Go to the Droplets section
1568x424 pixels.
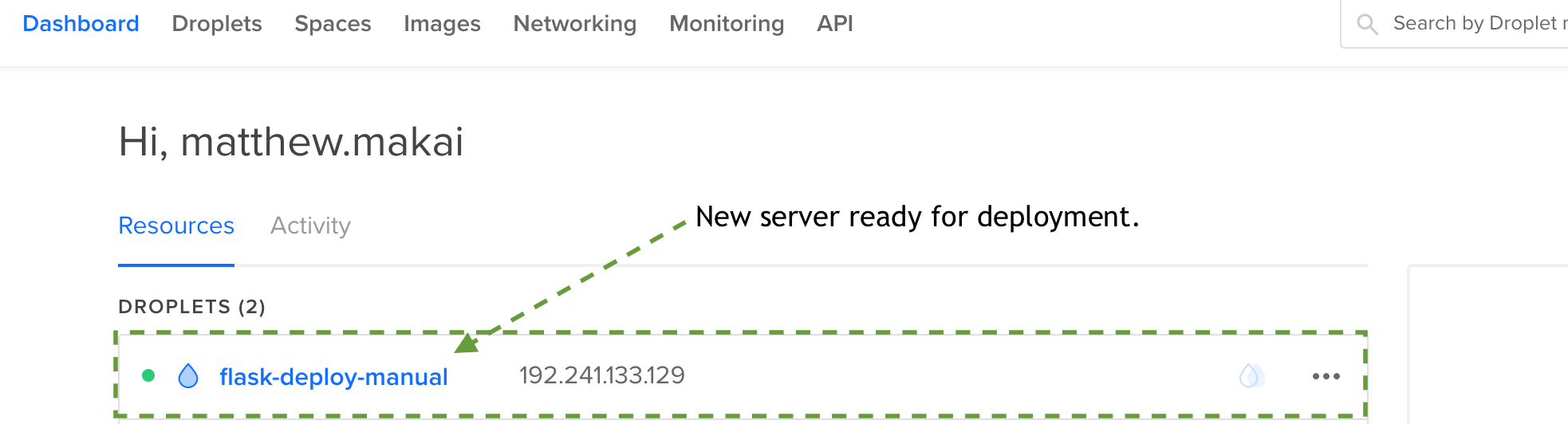point(217,24)
